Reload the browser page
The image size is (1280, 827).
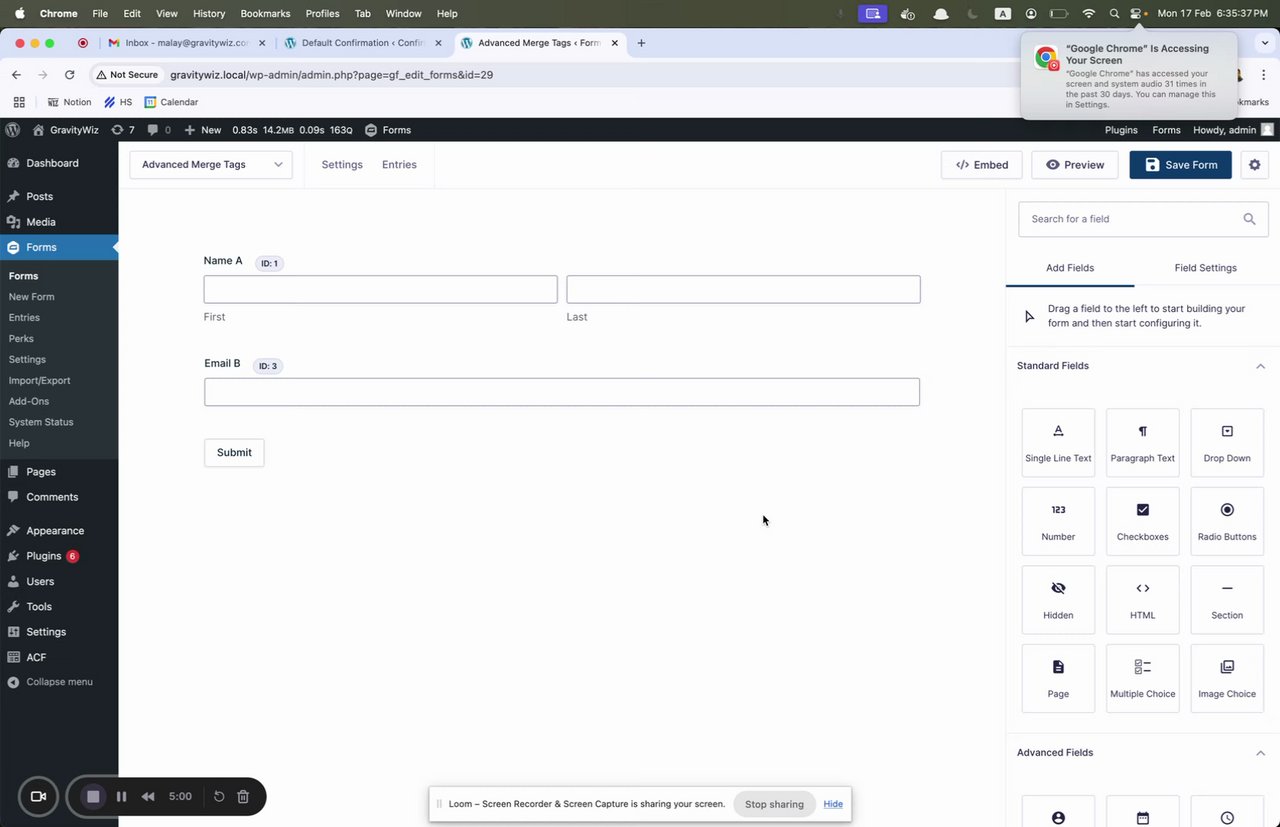pos(69,75)
